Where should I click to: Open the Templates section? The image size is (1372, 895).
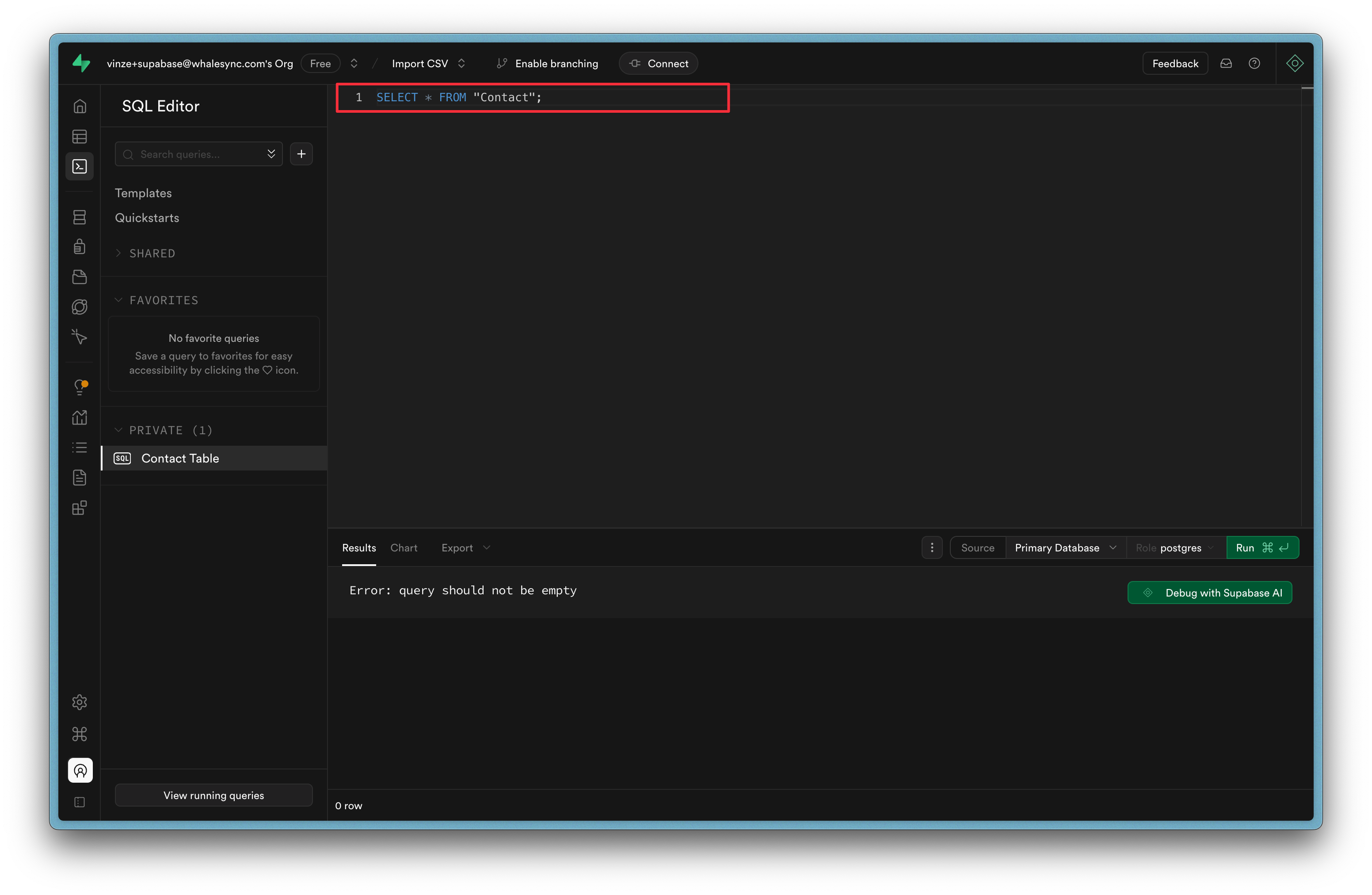click(144, 193)
